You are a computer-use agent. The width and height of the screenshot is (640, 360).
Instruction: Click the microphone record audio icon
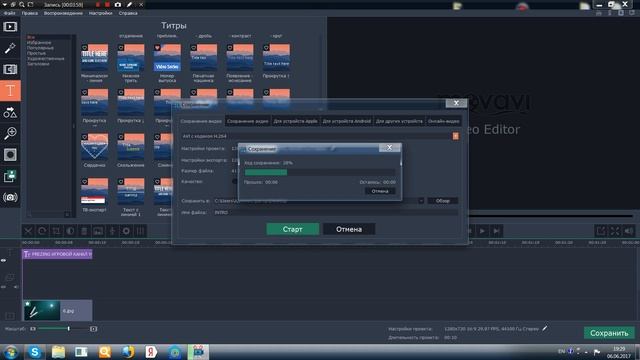click(x=112, y=231)
